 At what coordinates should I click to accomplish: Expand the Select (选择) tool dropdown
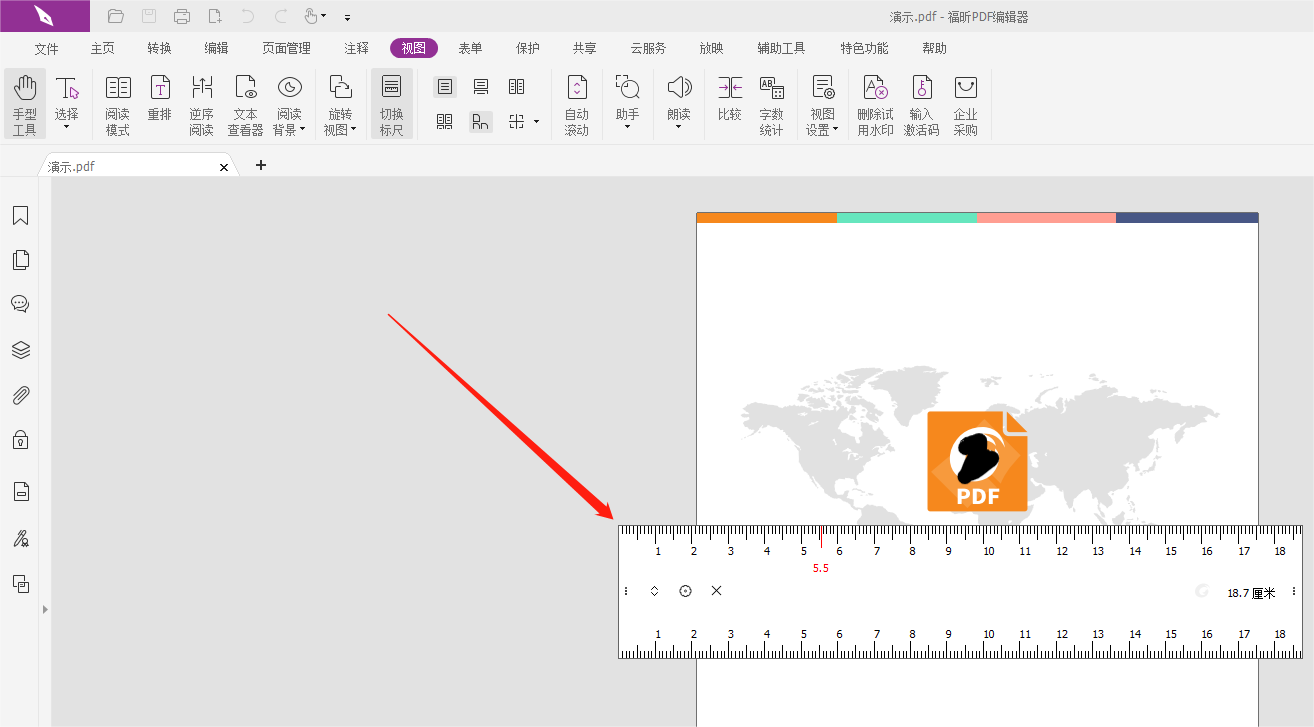[67, 127]
